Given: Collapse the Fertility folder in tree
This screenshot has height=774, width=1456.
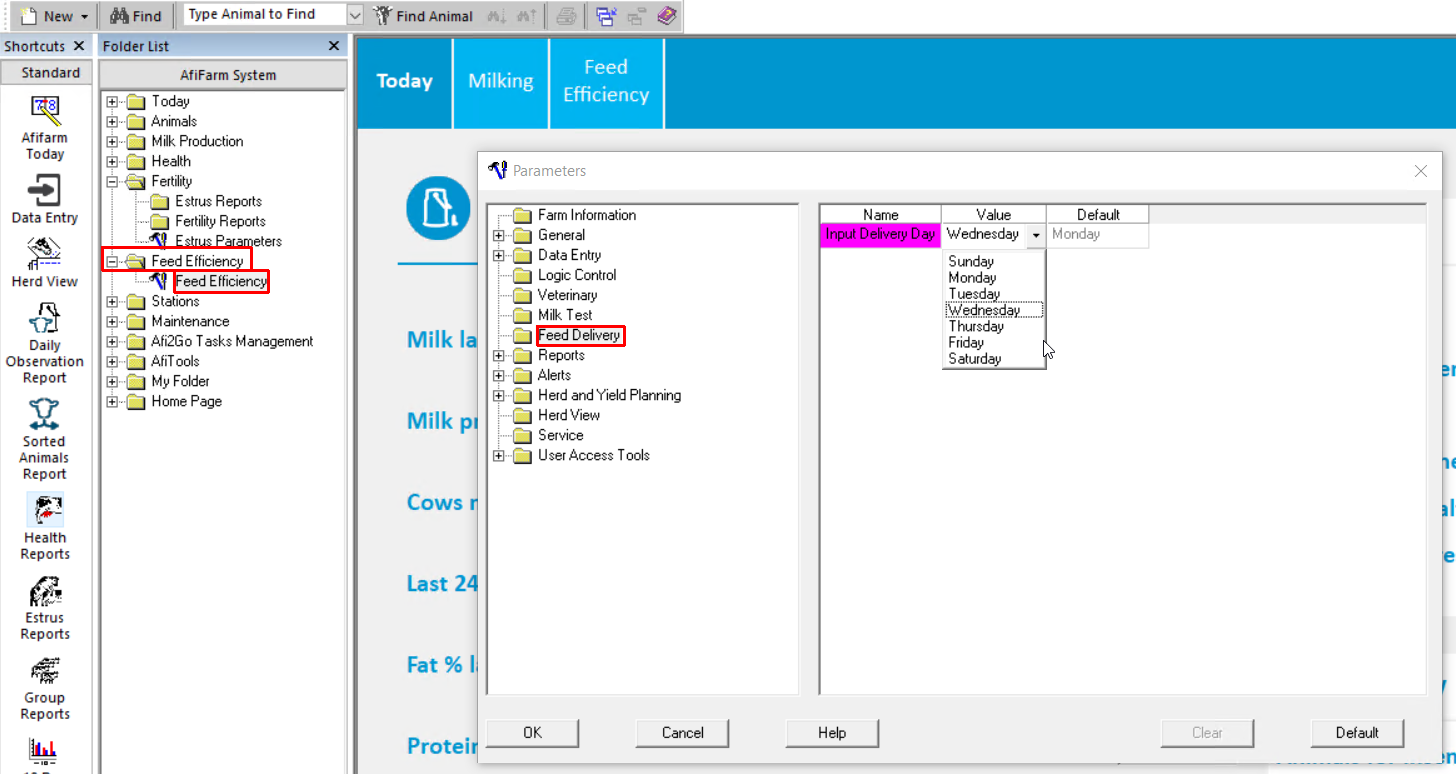Looking at the screenshot, I should coord(112,181).
